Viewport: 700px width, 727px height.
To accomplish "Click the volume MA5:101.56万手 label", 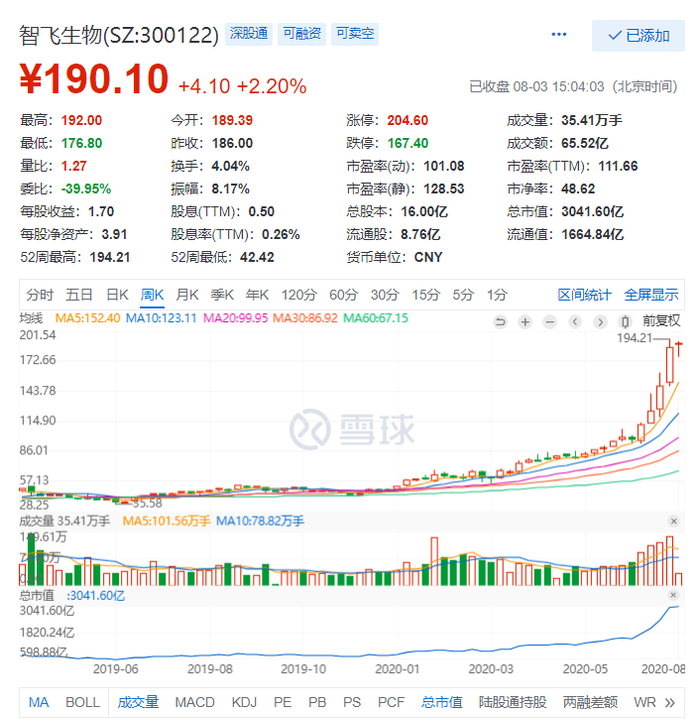I will (166, 521).
